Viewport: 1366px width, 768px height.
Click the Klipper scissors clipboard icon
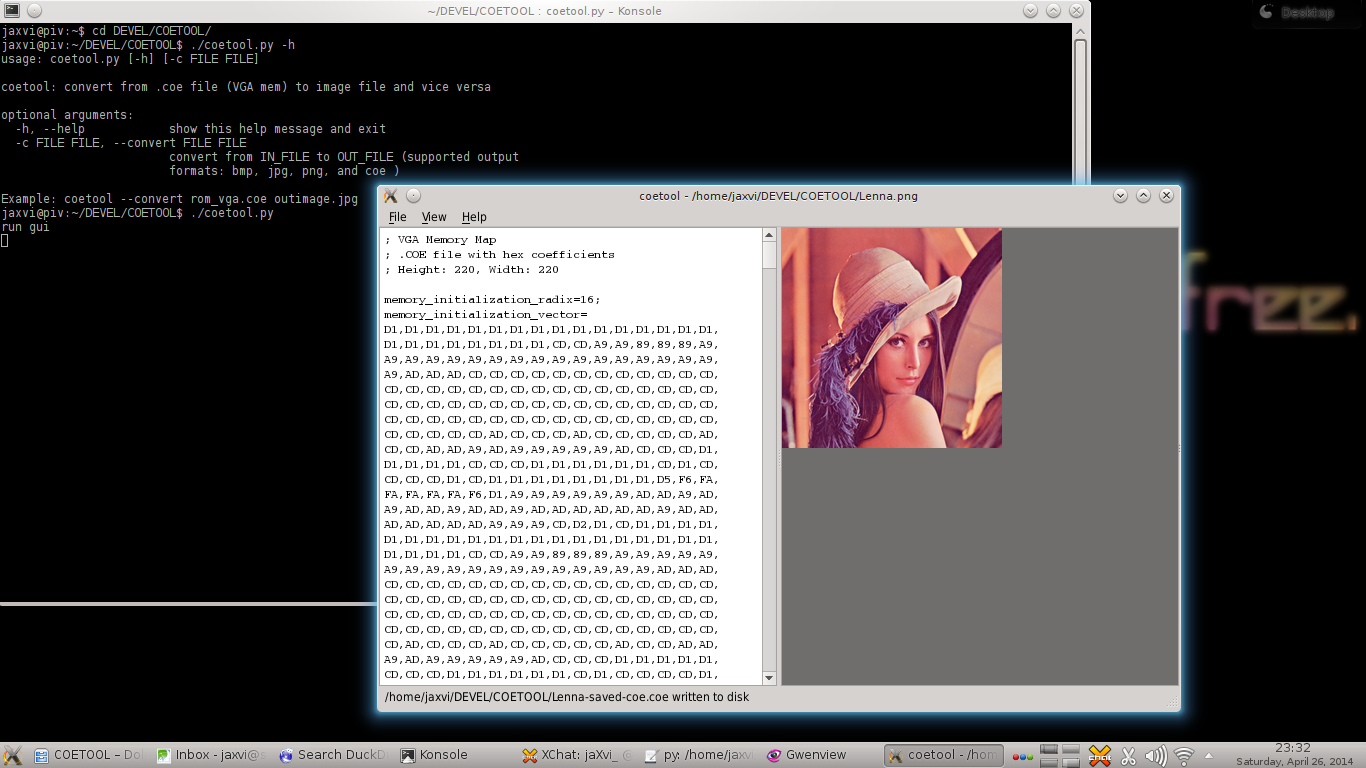[1128, 756]
